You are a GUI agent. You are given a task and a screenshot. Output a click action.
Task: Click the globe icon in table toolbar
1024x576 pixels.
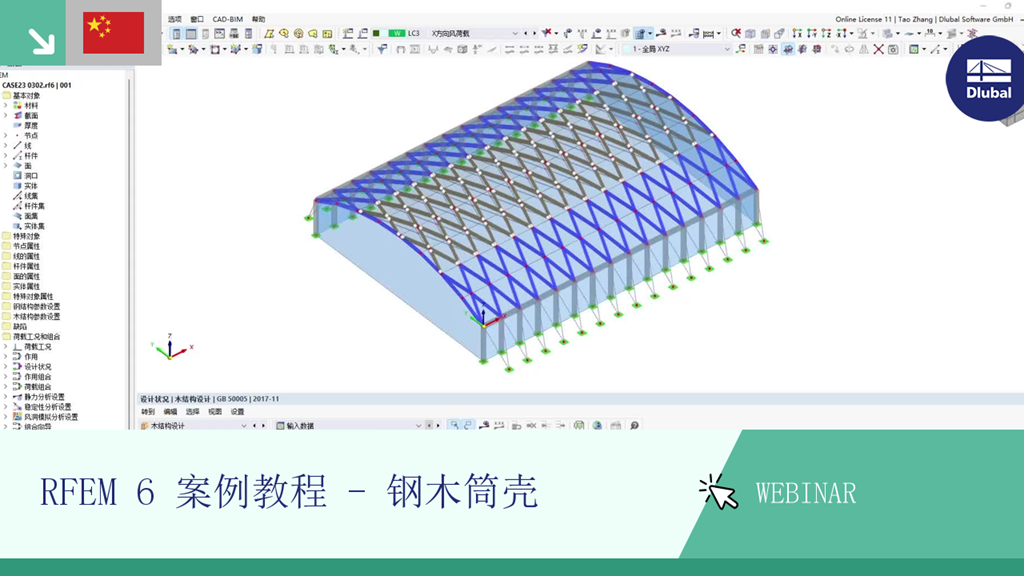click(x=598, y=426)
